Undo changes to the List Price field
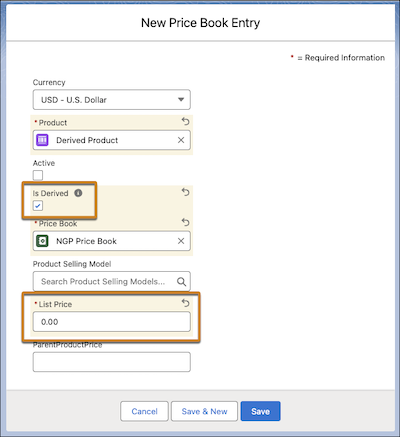The width and height of the screenshot is (400, 437). click(x=186, y=303)
